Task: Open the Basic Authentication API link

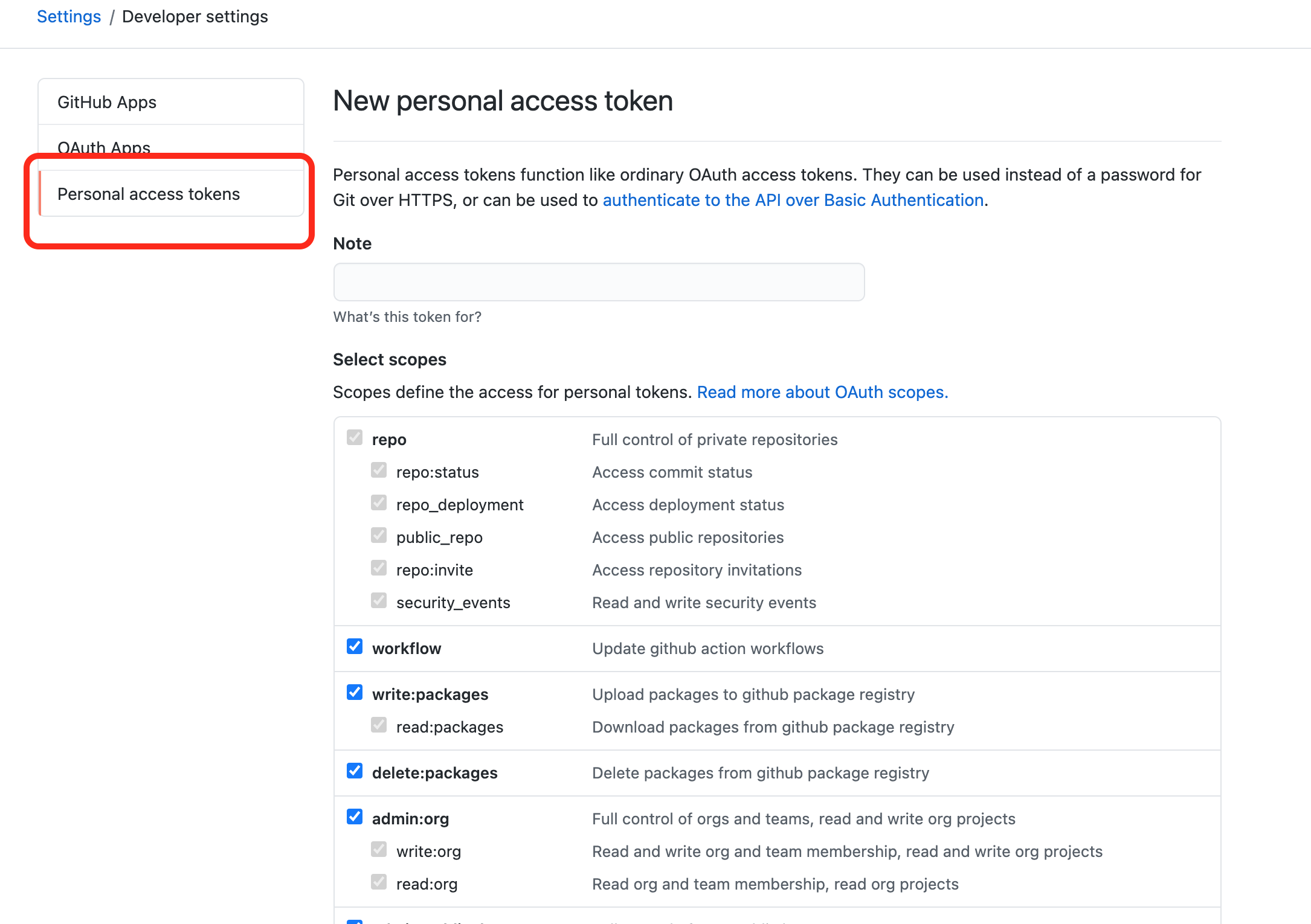Action: [x=793, y=200]
